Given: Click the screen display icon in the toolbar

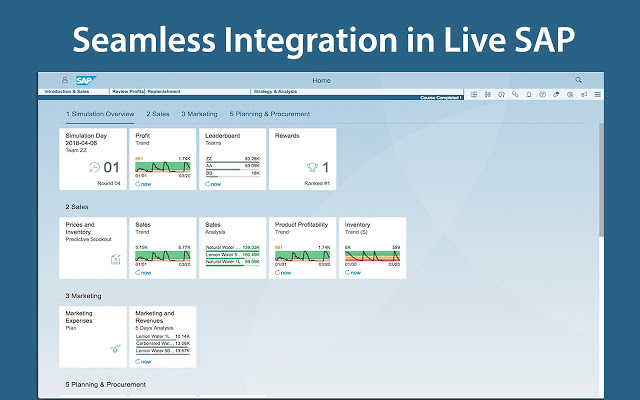Looking at the screenshot, I should click(474, 94).
